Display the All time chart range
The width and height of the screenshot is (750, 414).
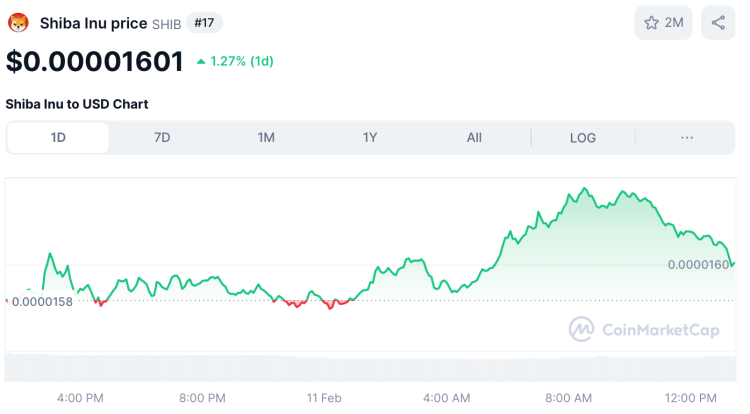click(x=474, y=138)
